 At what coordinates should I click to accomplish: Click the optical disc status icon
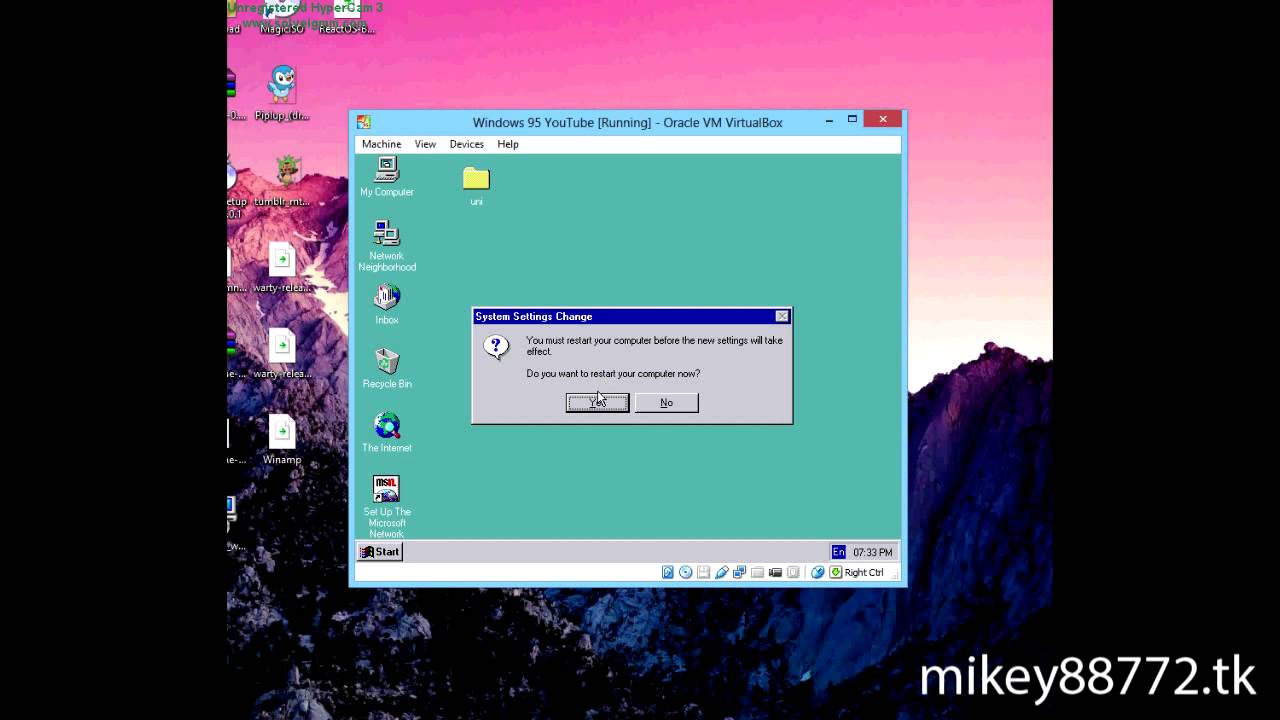tap(686, 572)
